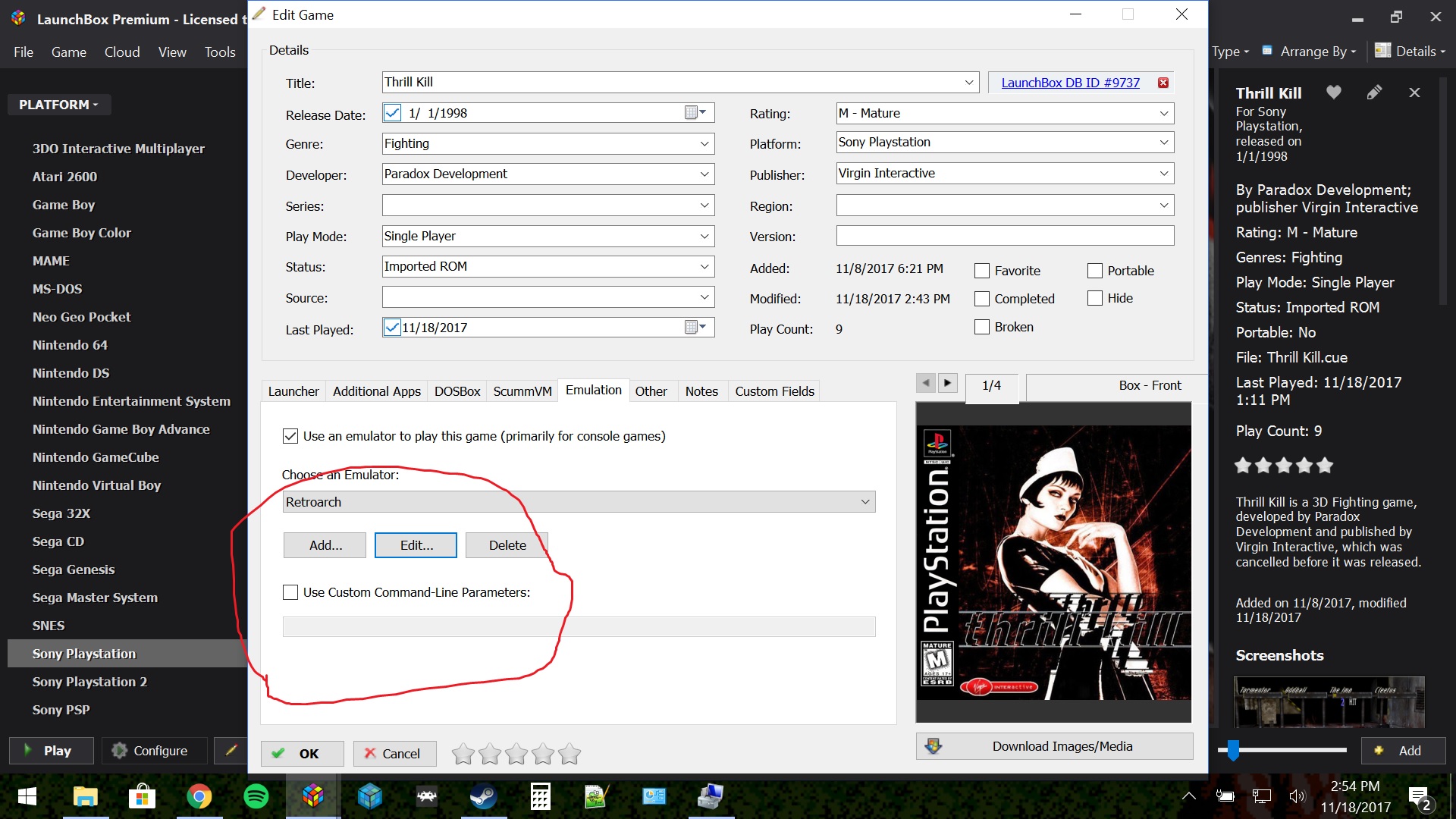
Task: Open the Release Date calendar picker
Action: pos(695,112)
